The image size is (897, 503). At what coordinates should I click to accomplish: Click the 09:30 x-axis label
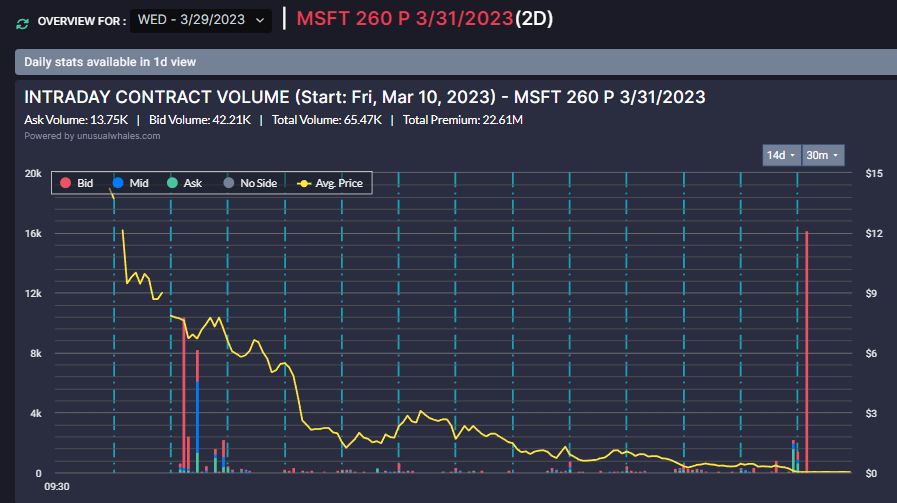point(57,487)
